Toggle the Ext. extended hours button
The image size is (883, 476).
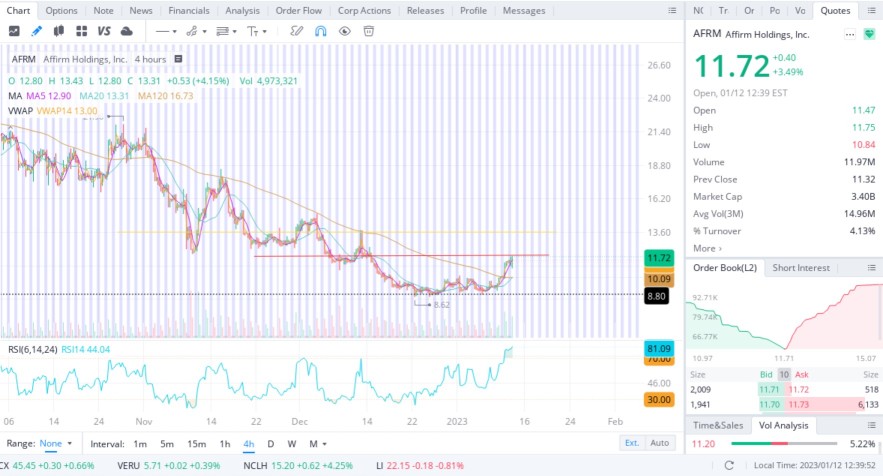(x=632, y=443)
